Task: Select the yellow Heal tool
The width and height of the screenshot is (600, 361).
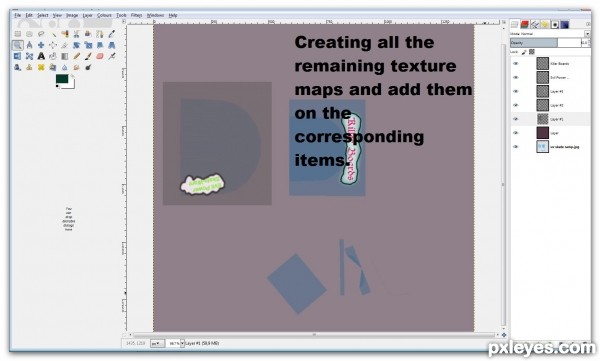Action: pyautogui.click(x=41, y=67)
